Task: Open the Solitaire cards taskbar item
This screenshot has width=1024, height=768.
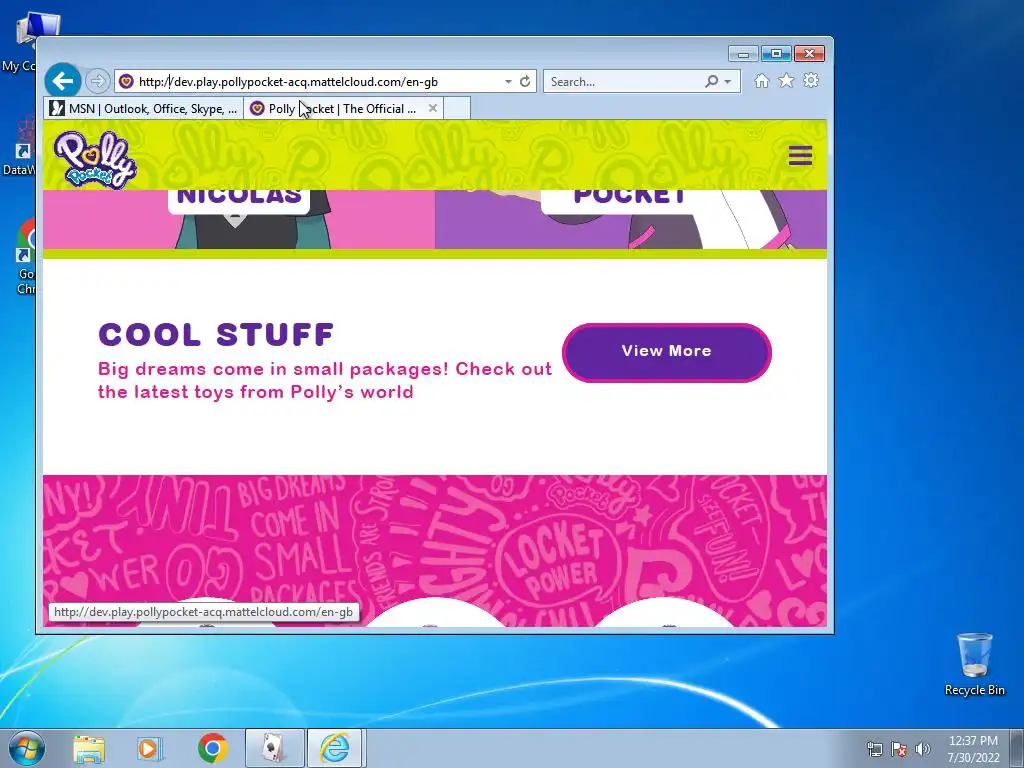Action: coord(274,748)
